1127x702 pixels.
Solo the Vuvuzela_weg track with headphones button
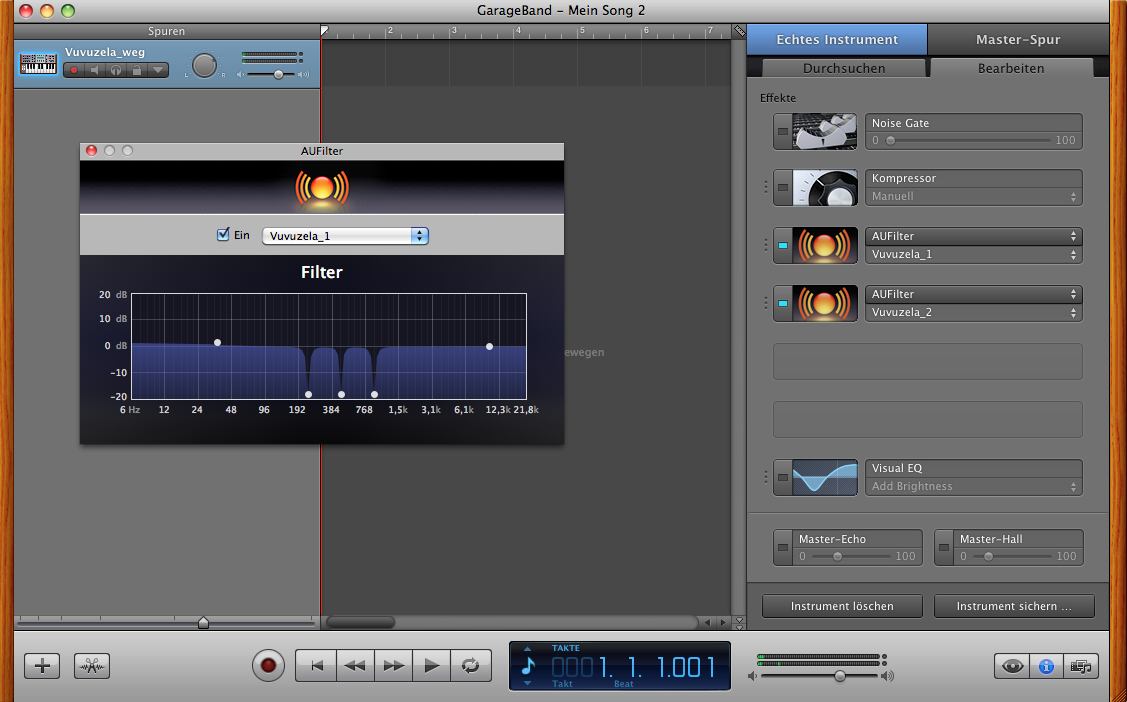coord(115,70)
